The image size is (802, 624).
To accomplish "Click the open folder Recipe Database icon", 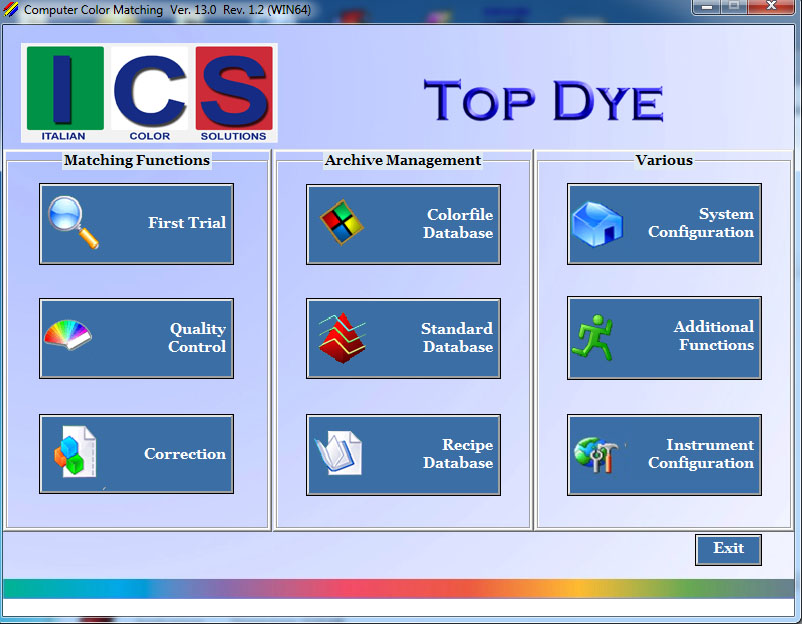I will [x=339, y=453].
